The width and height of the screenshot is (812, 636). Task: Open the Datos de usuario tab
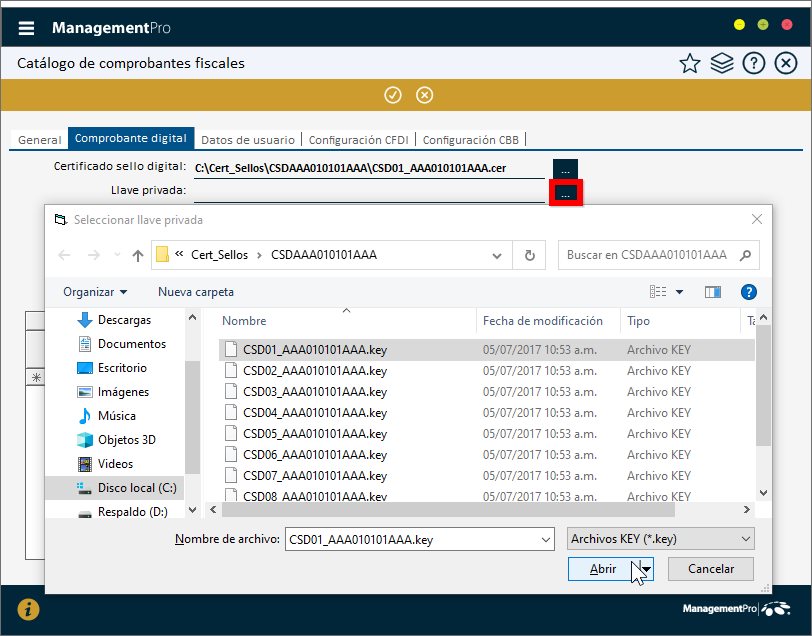248,140
